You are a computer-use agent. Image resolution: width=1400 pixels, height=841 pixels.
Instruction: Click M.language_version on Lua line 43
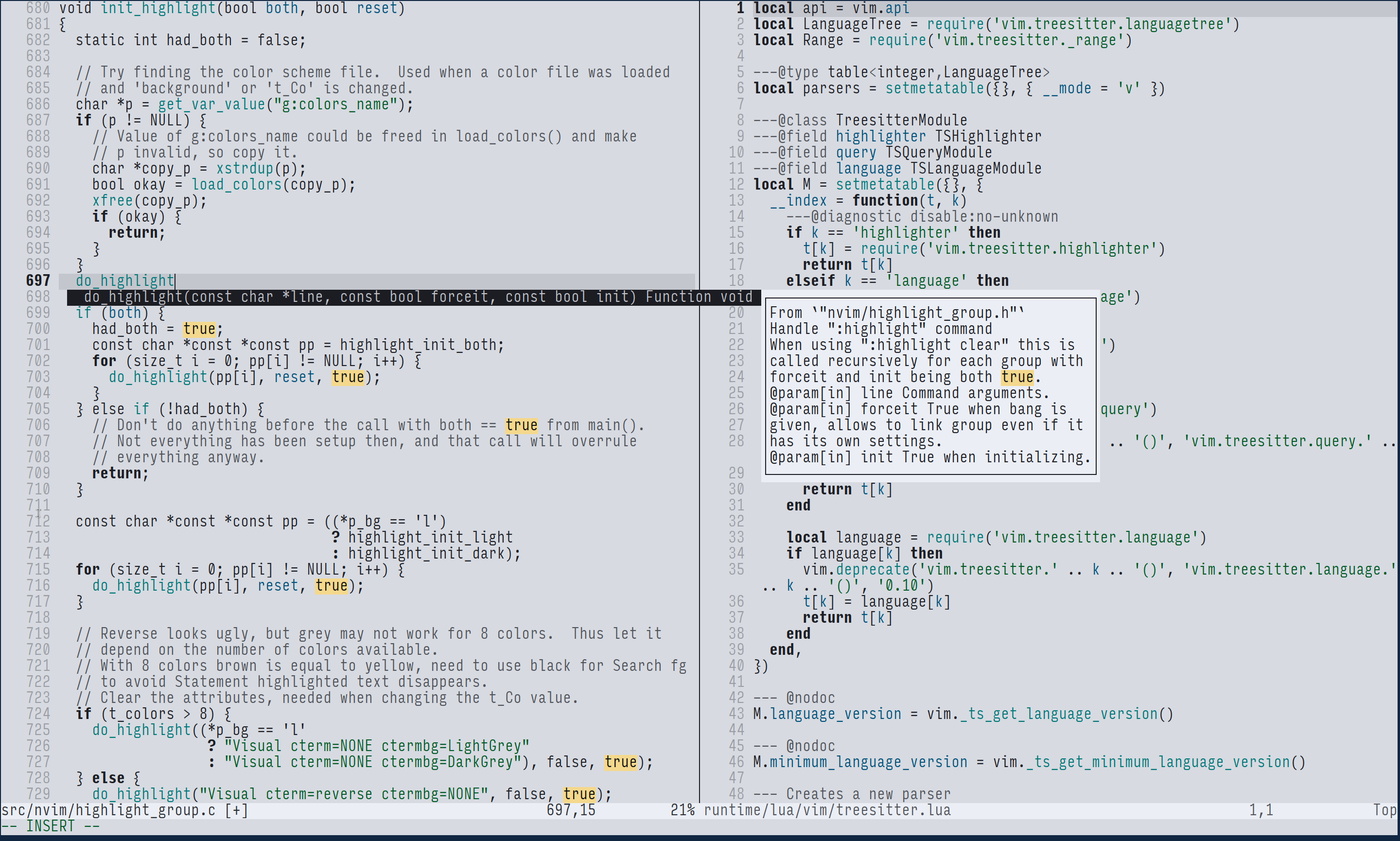click(x=827, y=714)
